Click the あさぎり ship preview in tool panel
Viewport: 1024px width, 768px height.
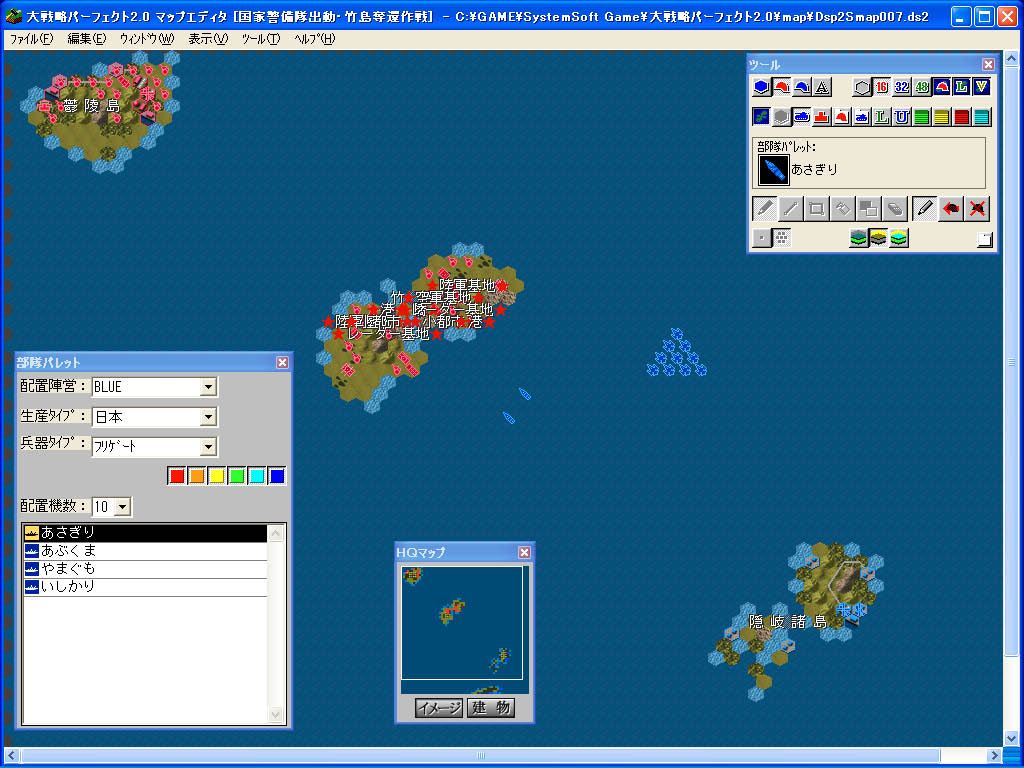pos(774,170)
